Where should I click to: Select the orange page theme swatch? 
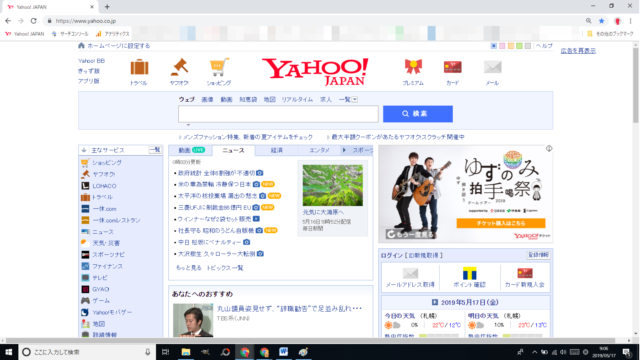(511, 46)
